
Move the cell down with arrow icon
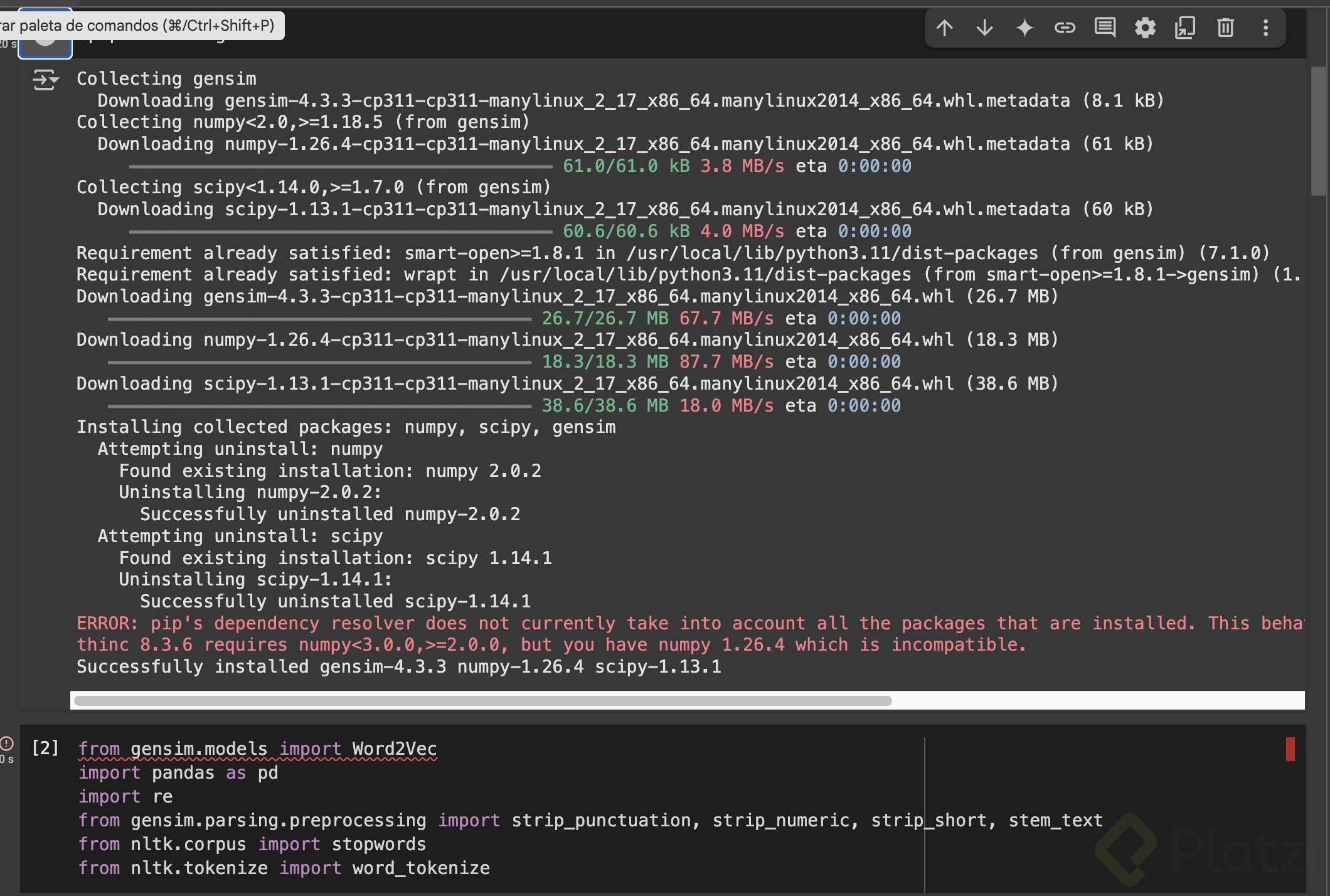point(984,28)
